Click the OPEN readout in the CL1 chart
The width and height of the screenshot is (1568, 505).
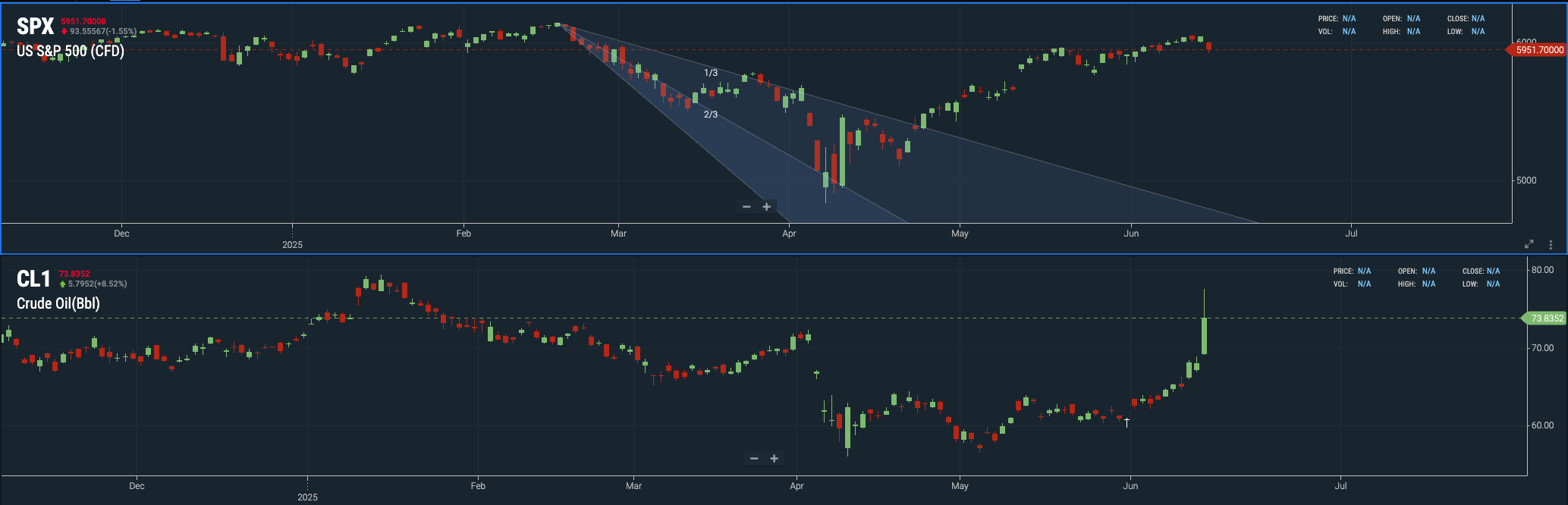click(x=1417, y=271)
